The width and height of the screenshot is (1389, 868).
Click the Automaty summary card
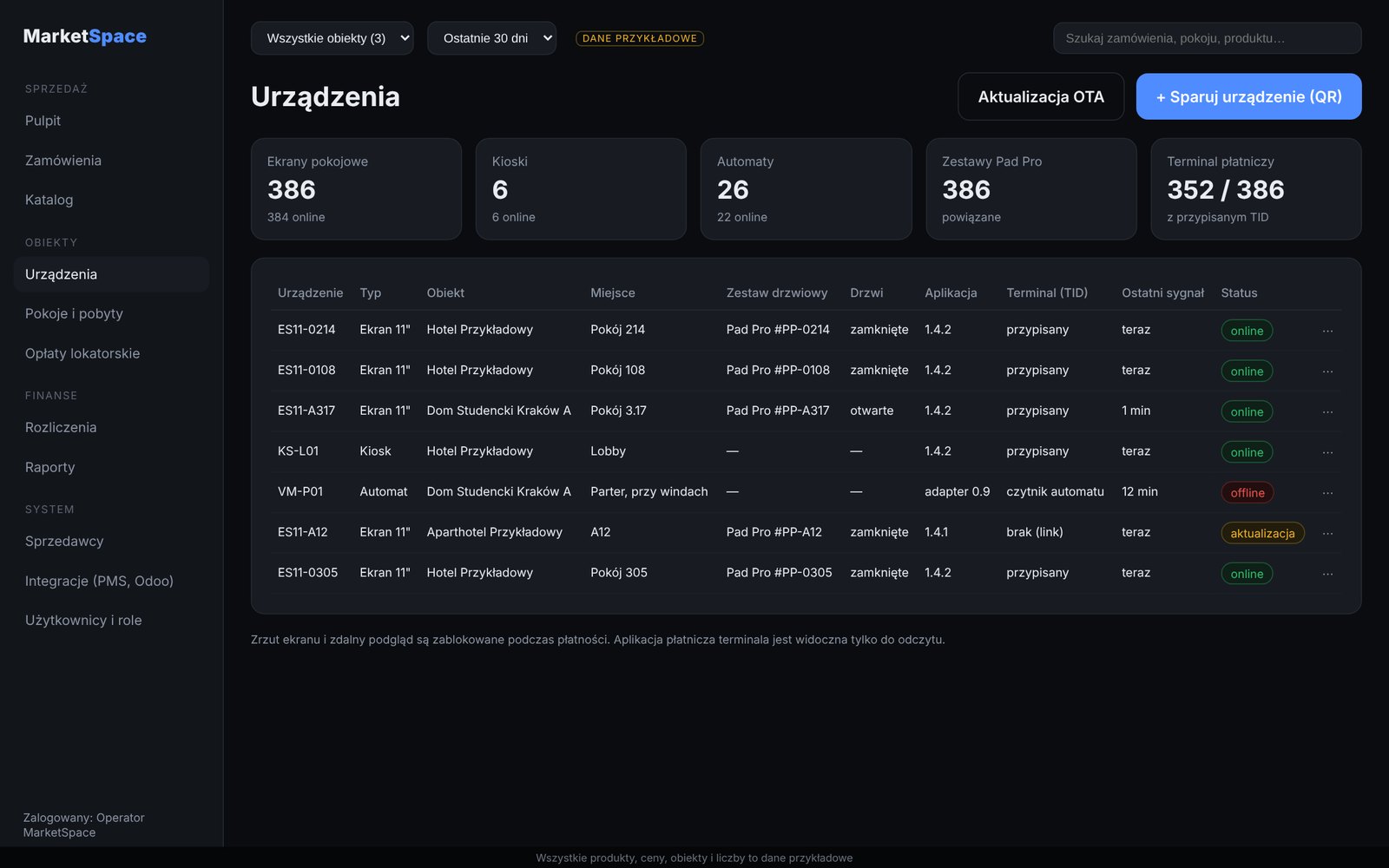coord(806,189)
